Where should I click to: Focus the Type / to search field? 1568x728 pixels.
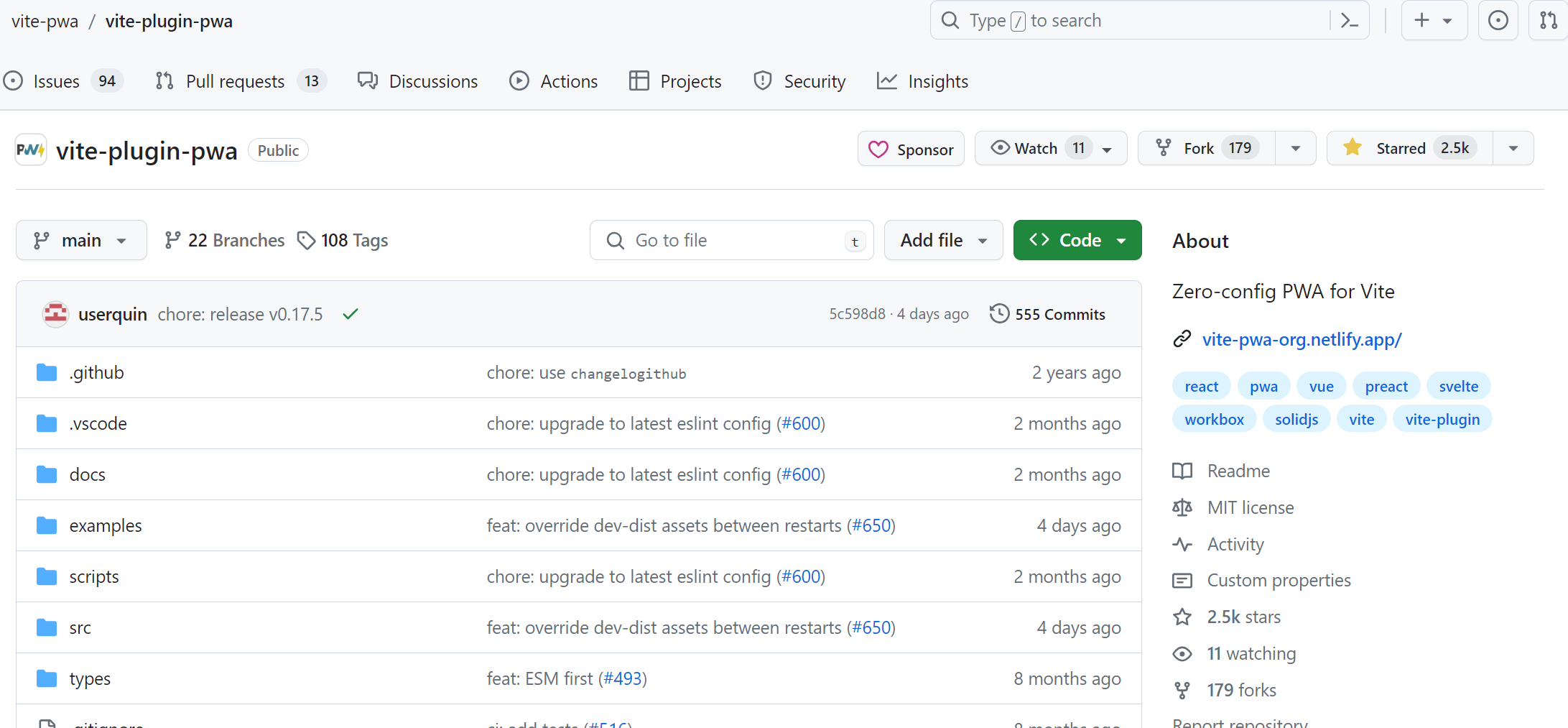[1149, 20]
